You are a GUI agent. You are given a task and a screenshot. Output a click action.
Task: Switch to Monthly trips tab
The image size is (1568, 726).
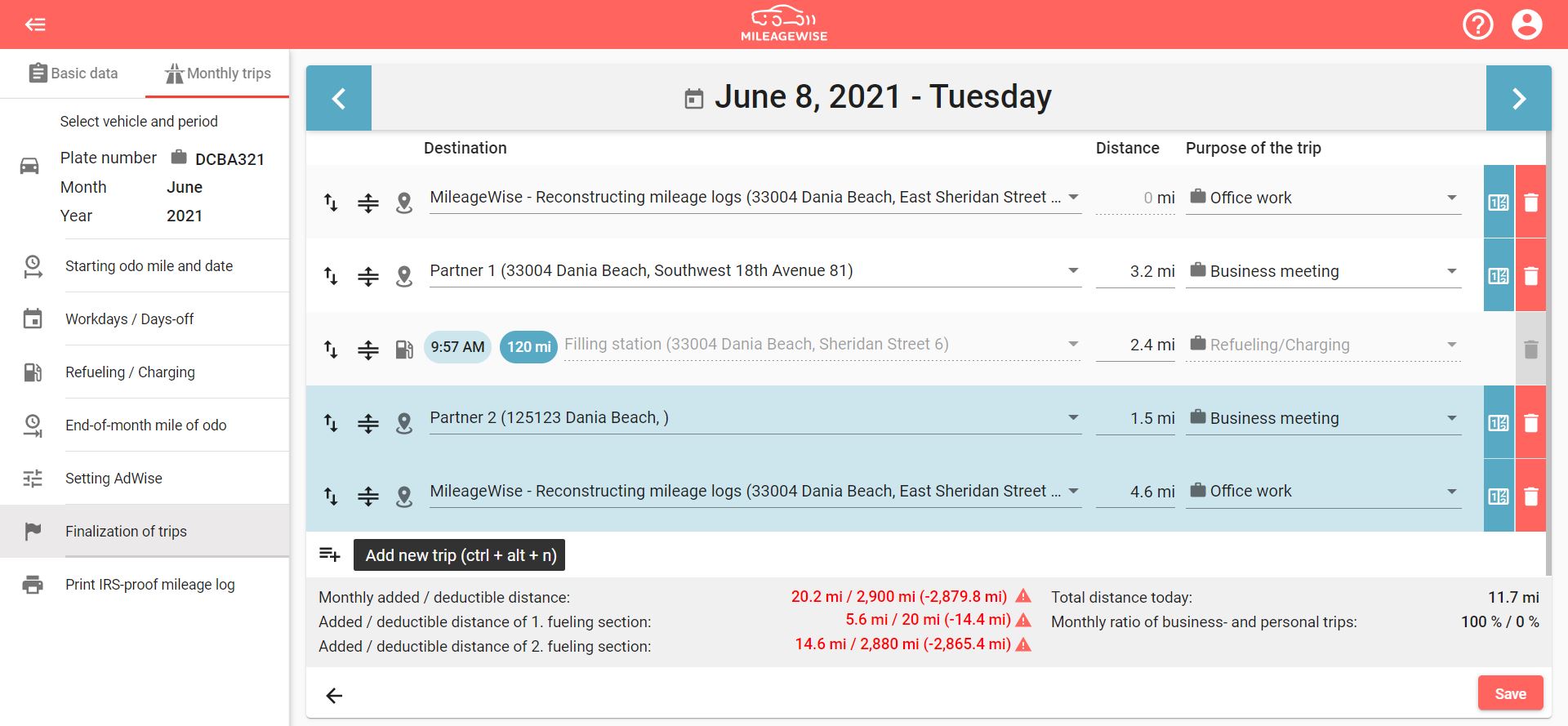tap(217, 73)
